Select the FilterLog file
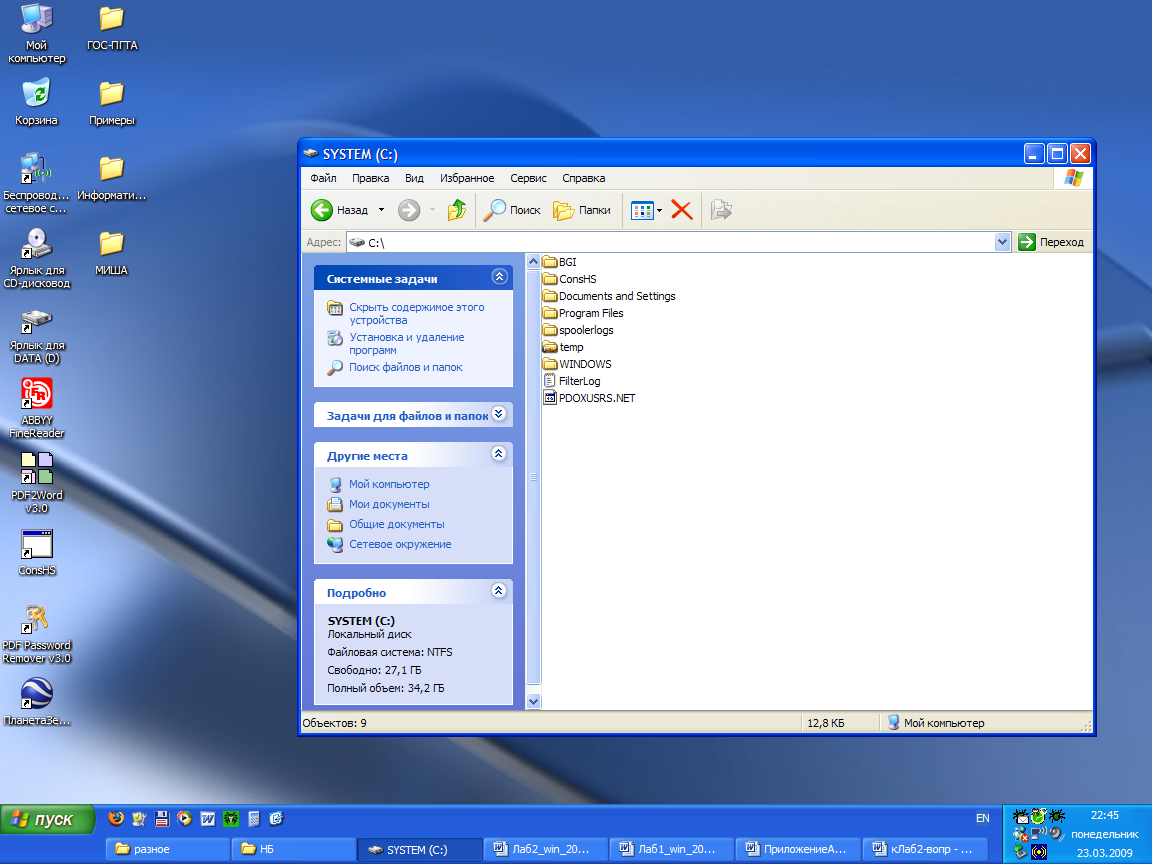Viewport: 1152px width, 864px height. click(572, 381)
